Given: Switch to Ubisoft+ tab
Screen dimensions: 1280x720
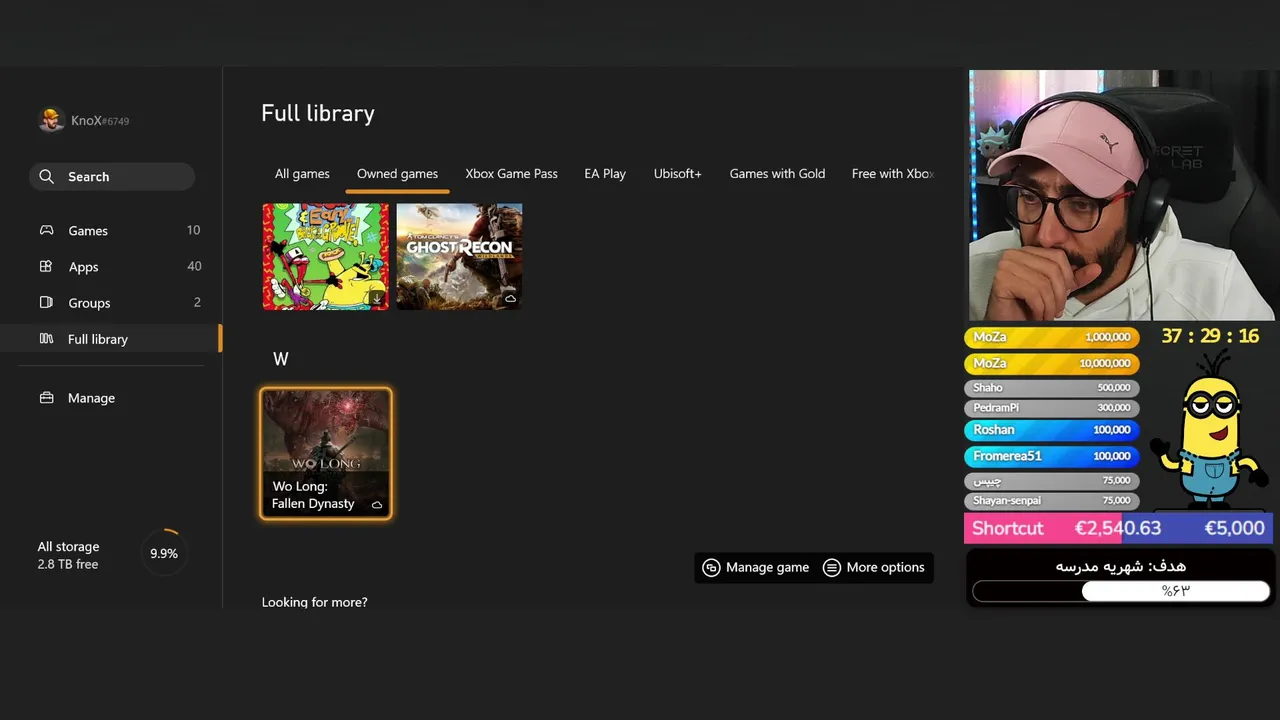Looking at the screenshot, I should pyautogui.click(x=678, y=173).
